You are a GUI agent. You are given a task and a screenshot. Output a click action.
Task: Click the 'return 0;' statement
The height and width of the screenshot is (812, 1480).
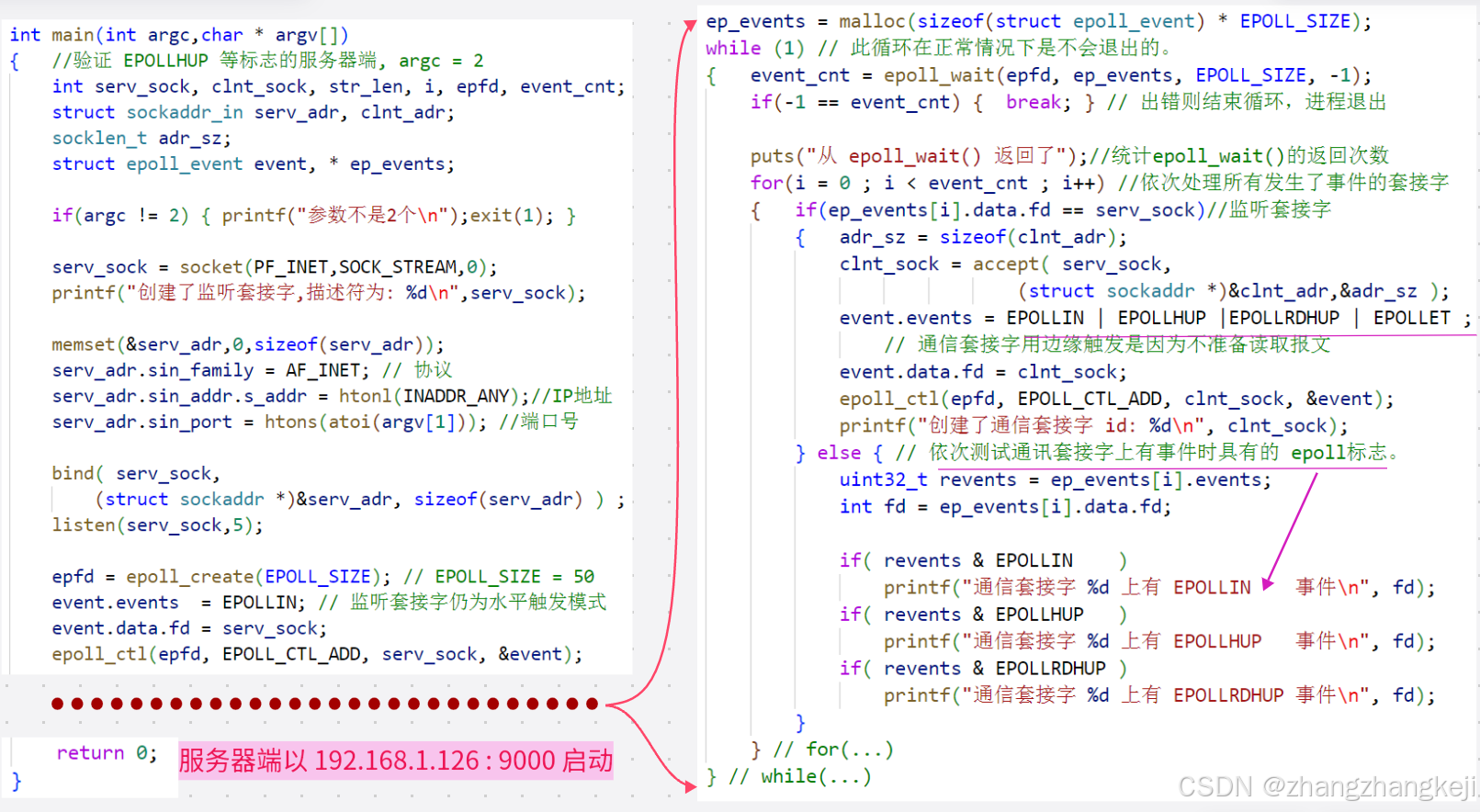point(107,752)
